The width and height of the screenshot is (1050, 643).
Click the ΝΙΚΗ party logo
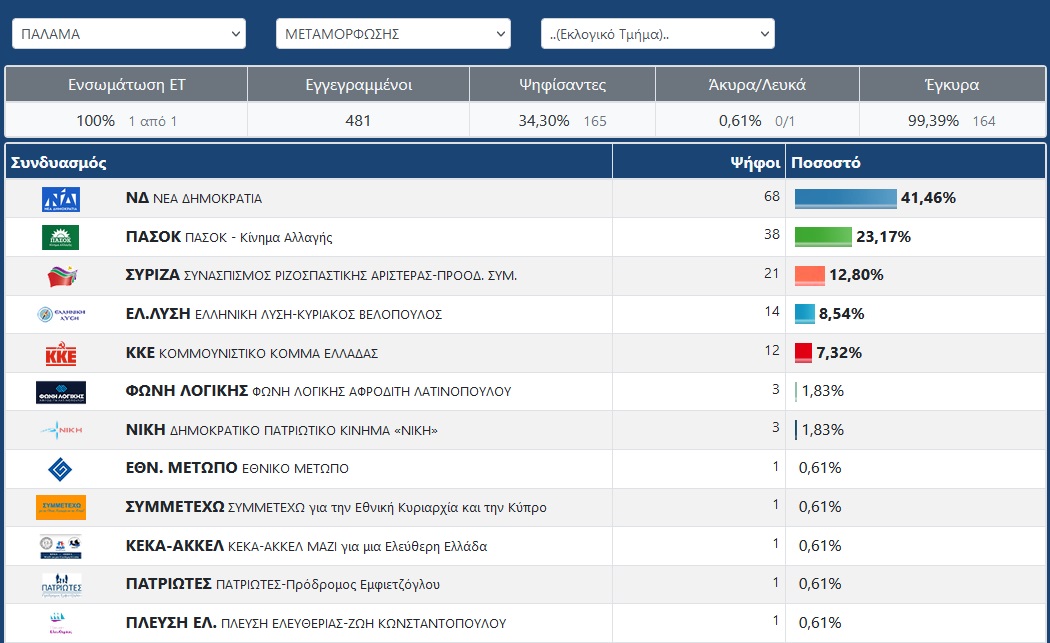[x=61, y=430]
